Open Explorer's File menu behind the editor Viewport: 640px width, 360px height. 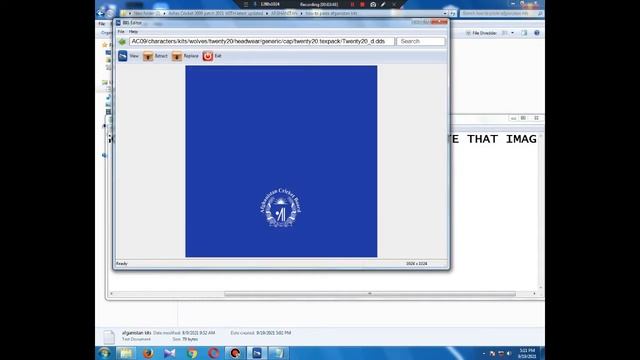(x=101, y=24)
